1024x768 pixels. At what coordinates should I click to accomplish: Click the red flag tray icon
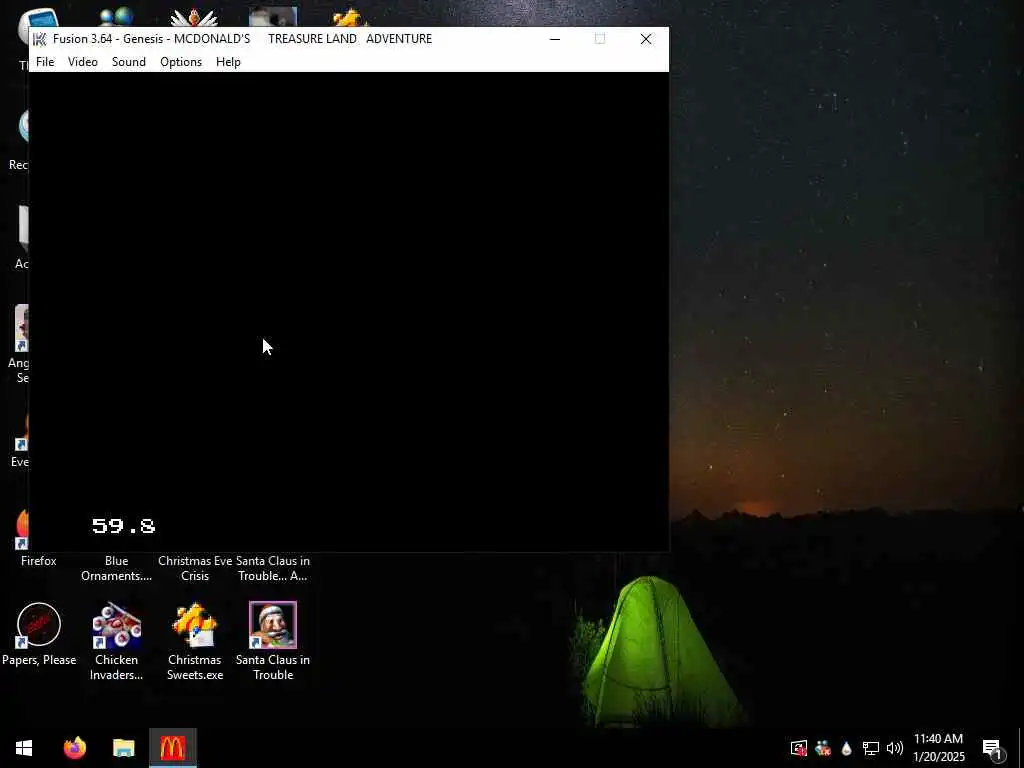tap(799, 748)
